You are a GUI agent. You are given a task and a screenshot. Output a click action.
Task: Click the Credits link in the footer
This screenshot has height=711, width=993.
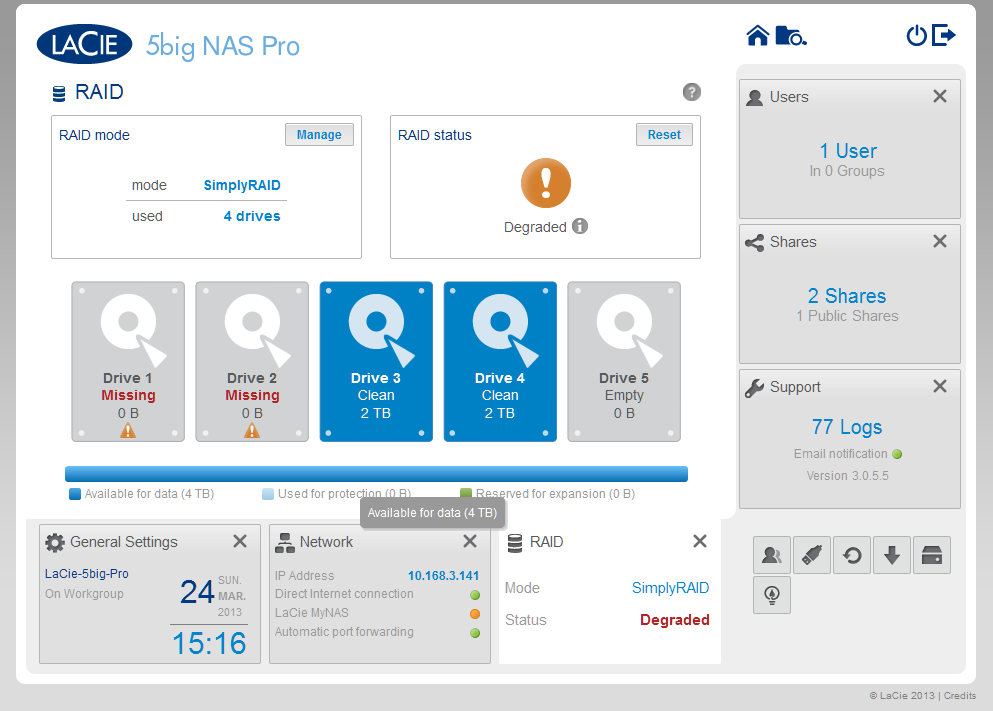[960, 696]
